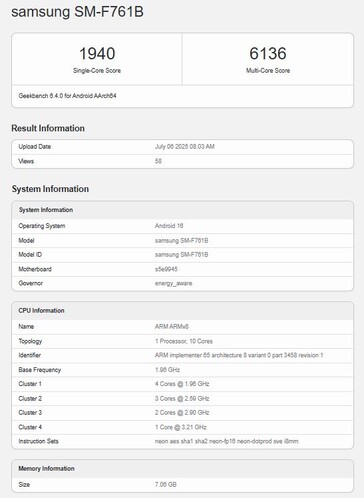Viewport: 364px width, 498px height.
Task: Click the Result Information heading
Action: click(x=48, y=128)
